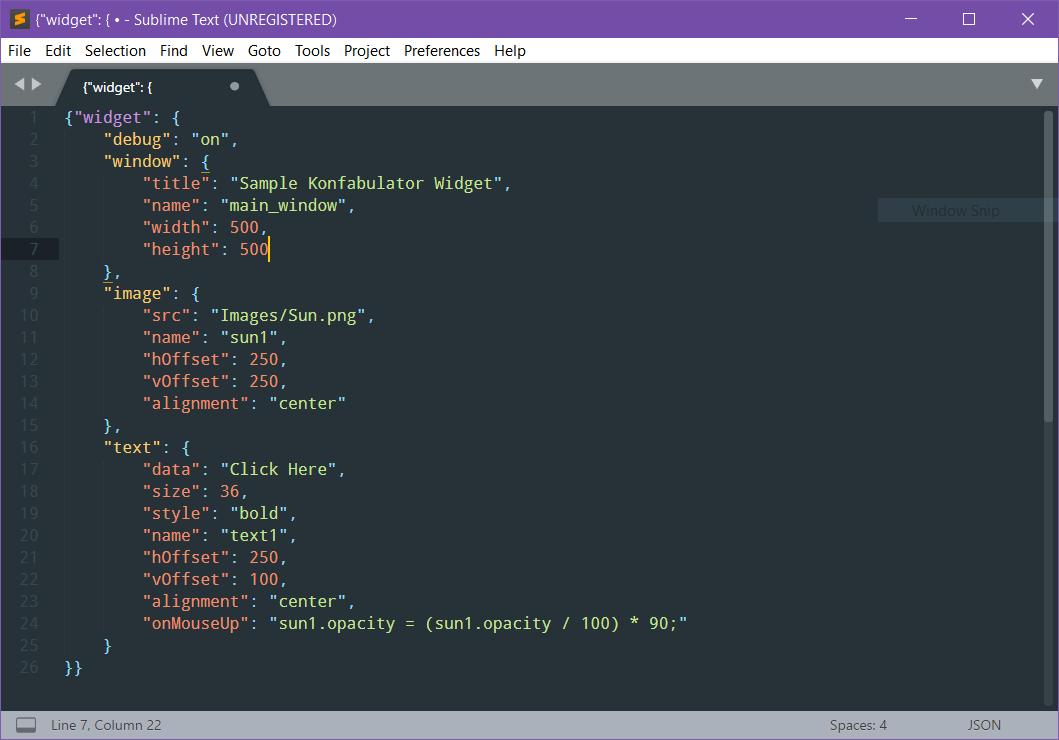The height and width of the screenshot is (740, 1059).
Task: Click the Line 7, Column 22 status text
Action: pos(106,725)
